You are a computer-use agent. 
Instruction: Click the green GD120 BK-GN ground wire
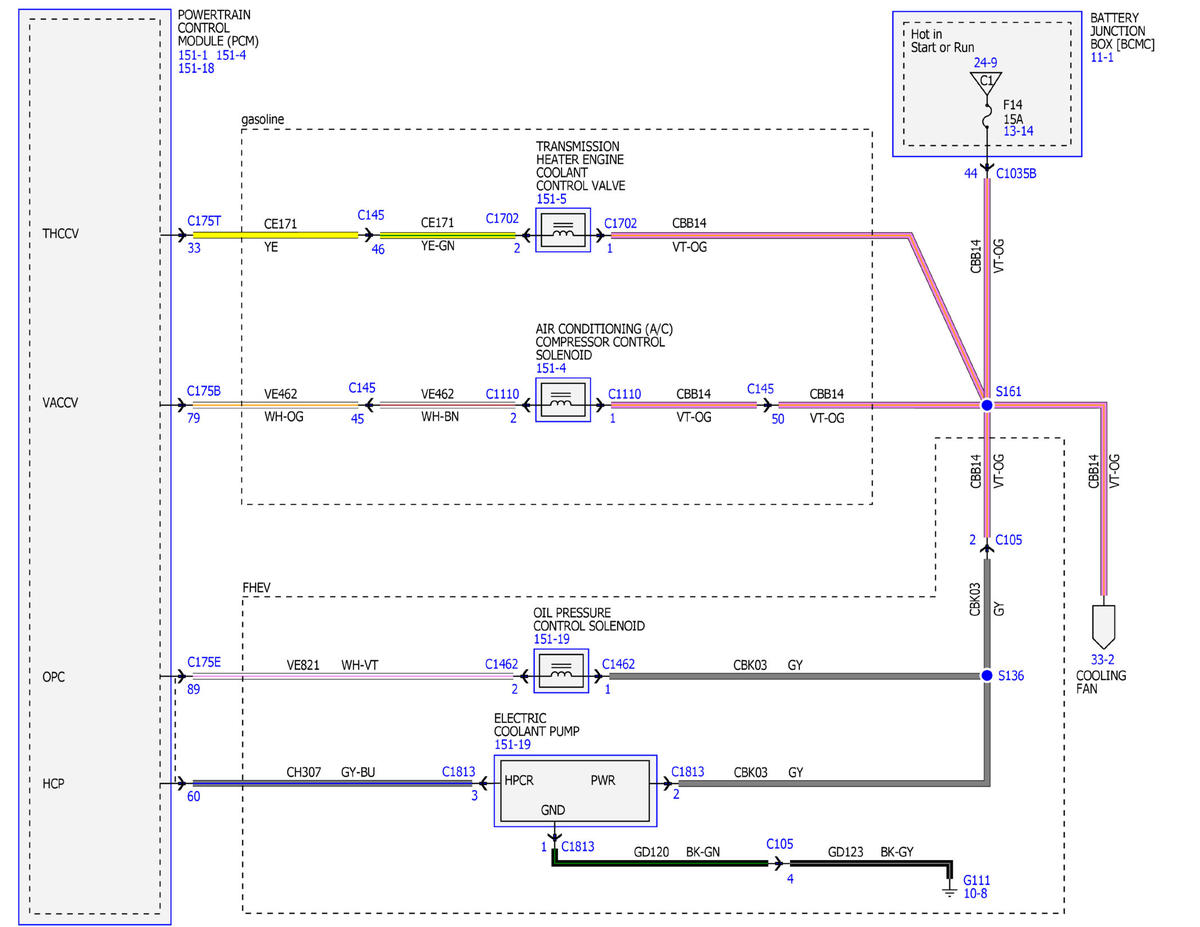[660, 863]
